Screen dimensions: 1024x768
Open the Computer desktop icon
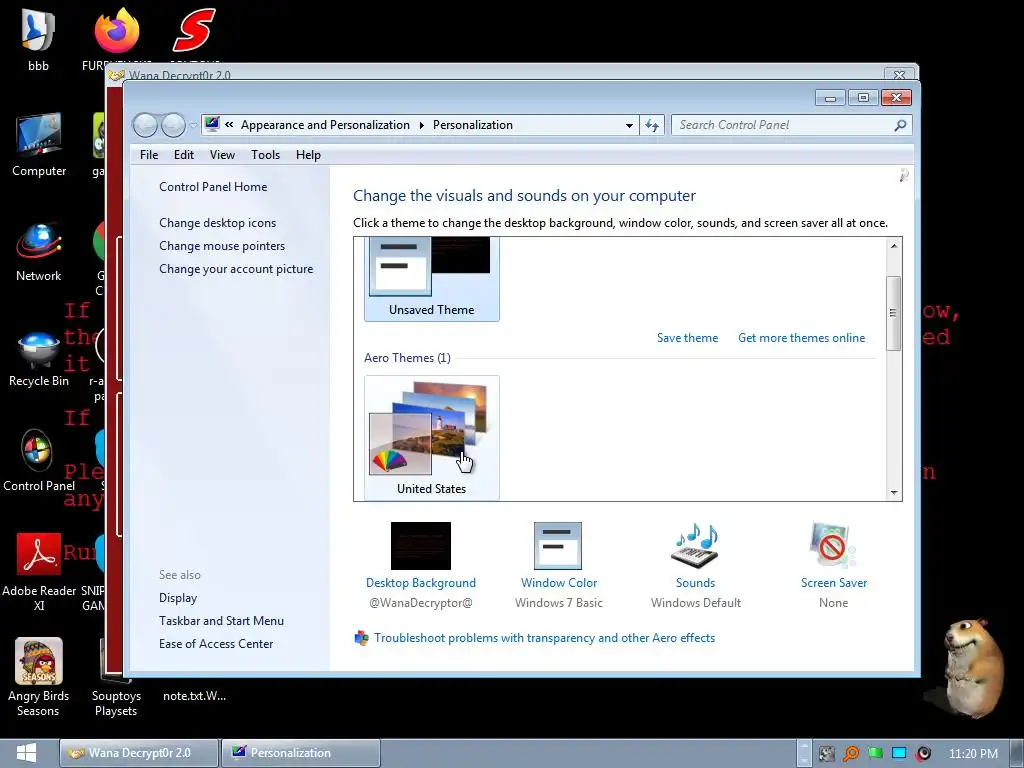pyautogui.click(x=39, y=145)
